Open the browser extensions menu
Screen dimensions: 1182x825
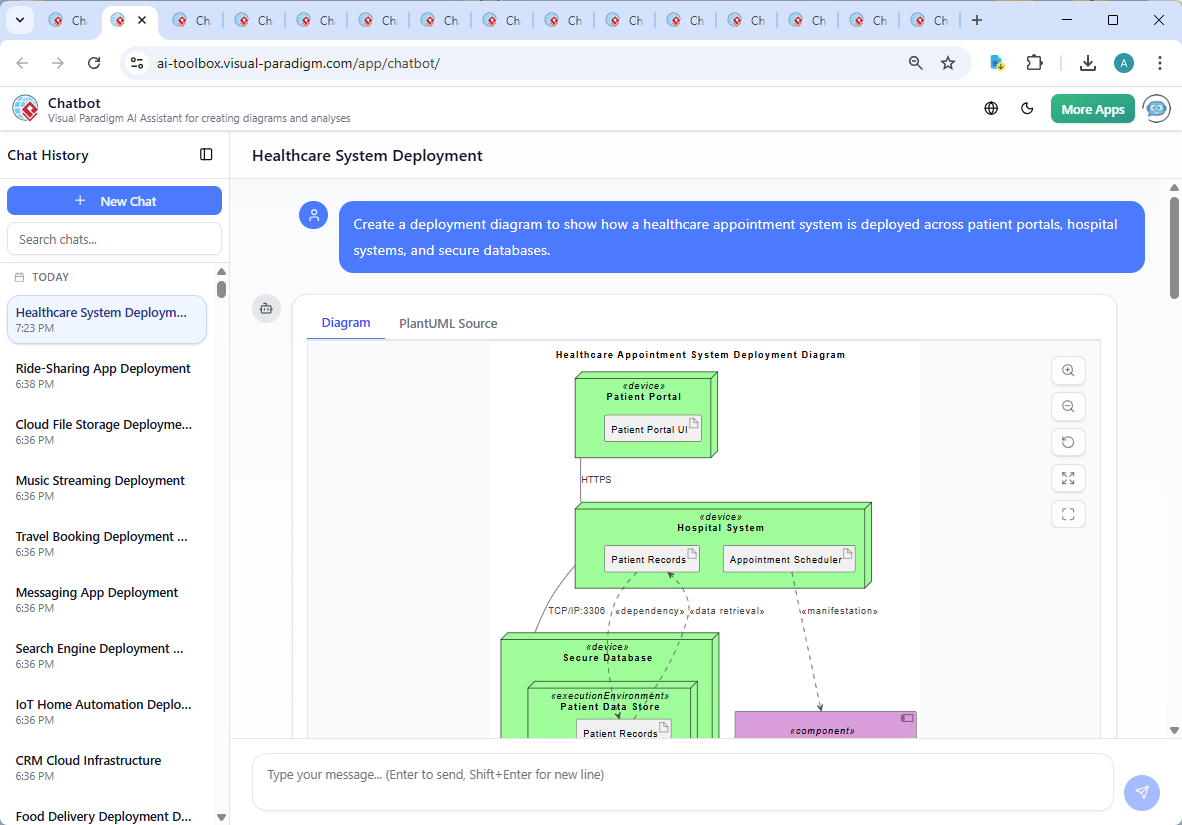tap(1036, 62)
